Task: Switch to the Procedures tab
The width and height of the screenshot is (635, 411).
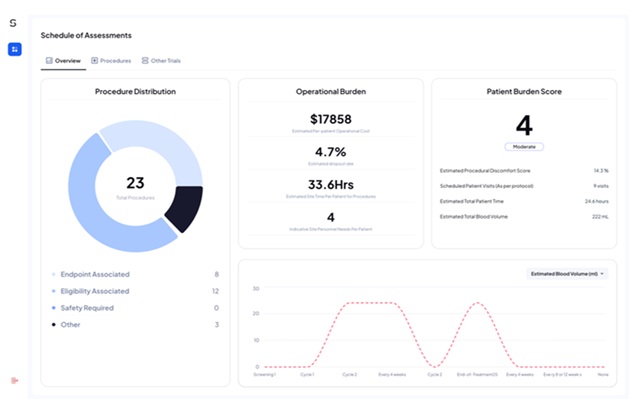Action: click(115, 61)
